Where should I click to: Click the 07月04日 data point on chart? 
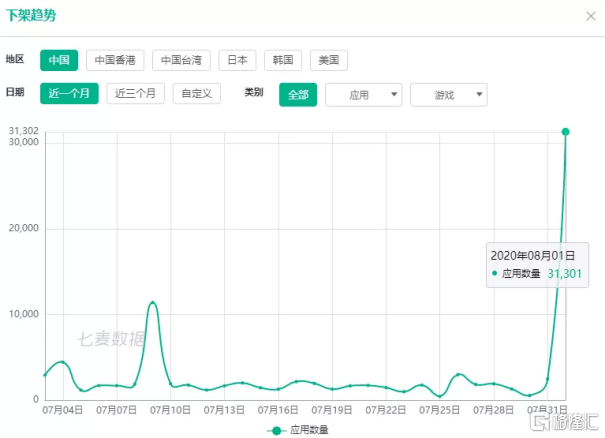[63, 362]
